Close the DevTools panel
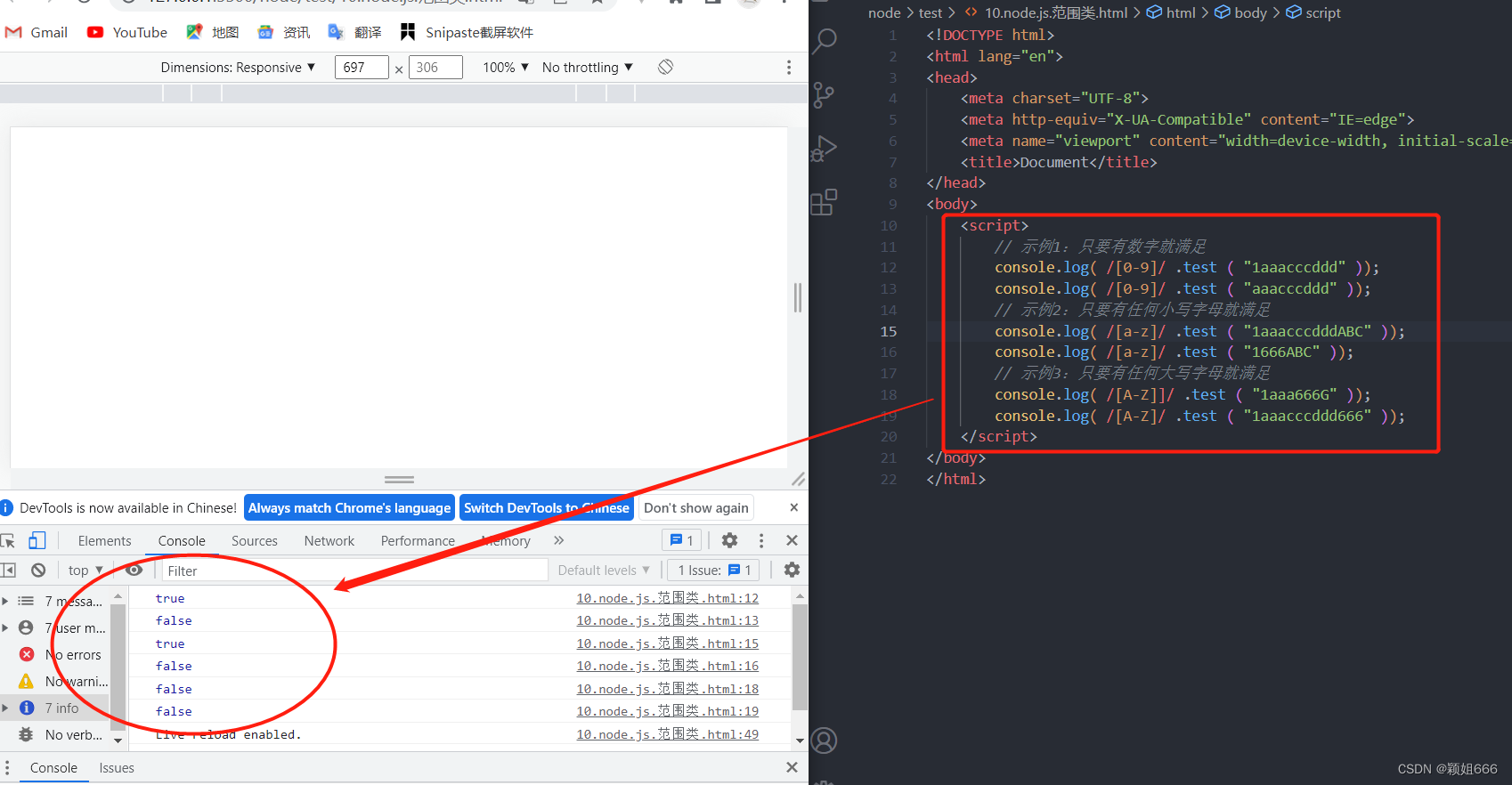 pos(792,540)
